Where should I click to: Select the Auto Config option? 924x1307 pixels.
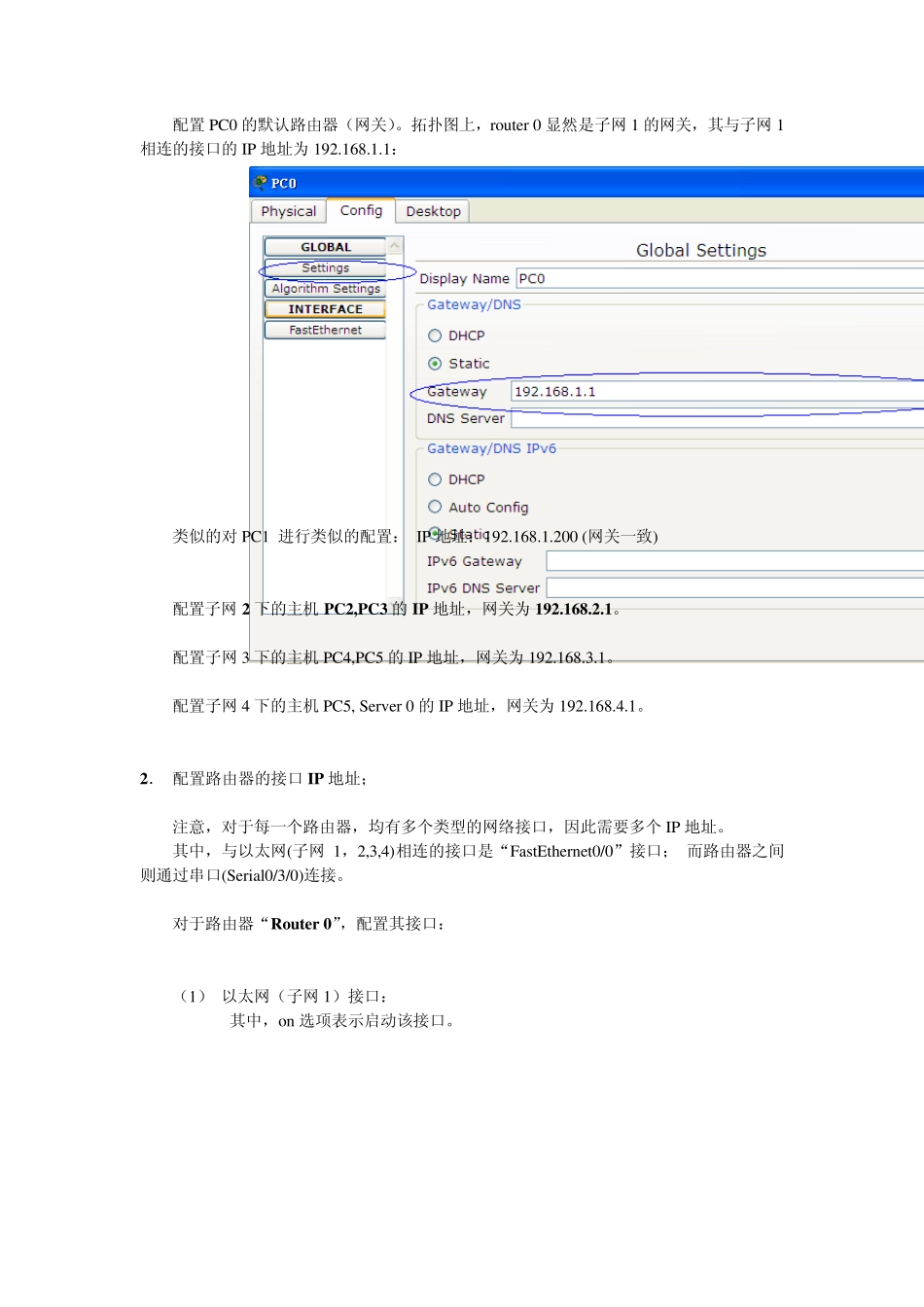tap(435, 507)
